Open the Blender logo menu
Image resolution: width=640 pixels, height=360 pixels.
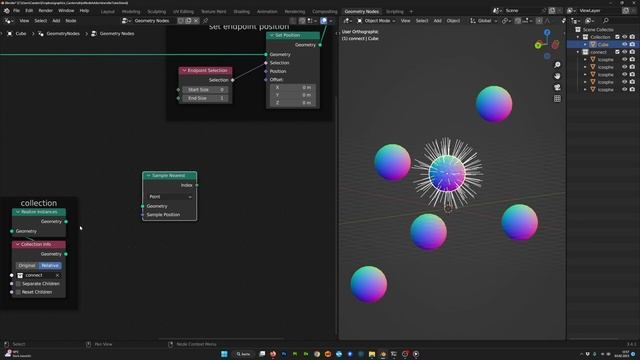pos(7,11)
